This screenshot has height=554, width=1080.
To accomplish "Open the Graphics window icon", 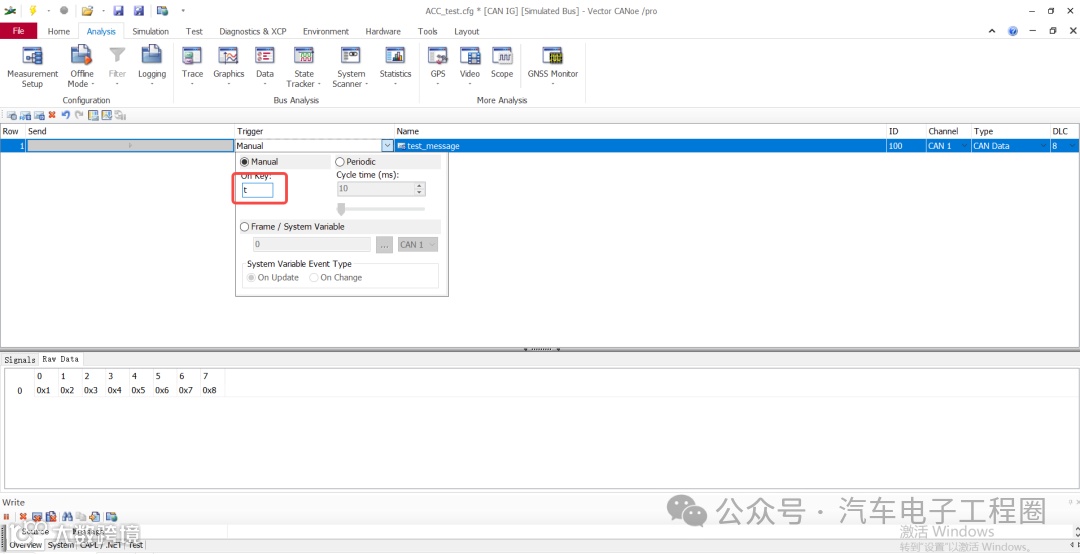I will coord(229,56).
